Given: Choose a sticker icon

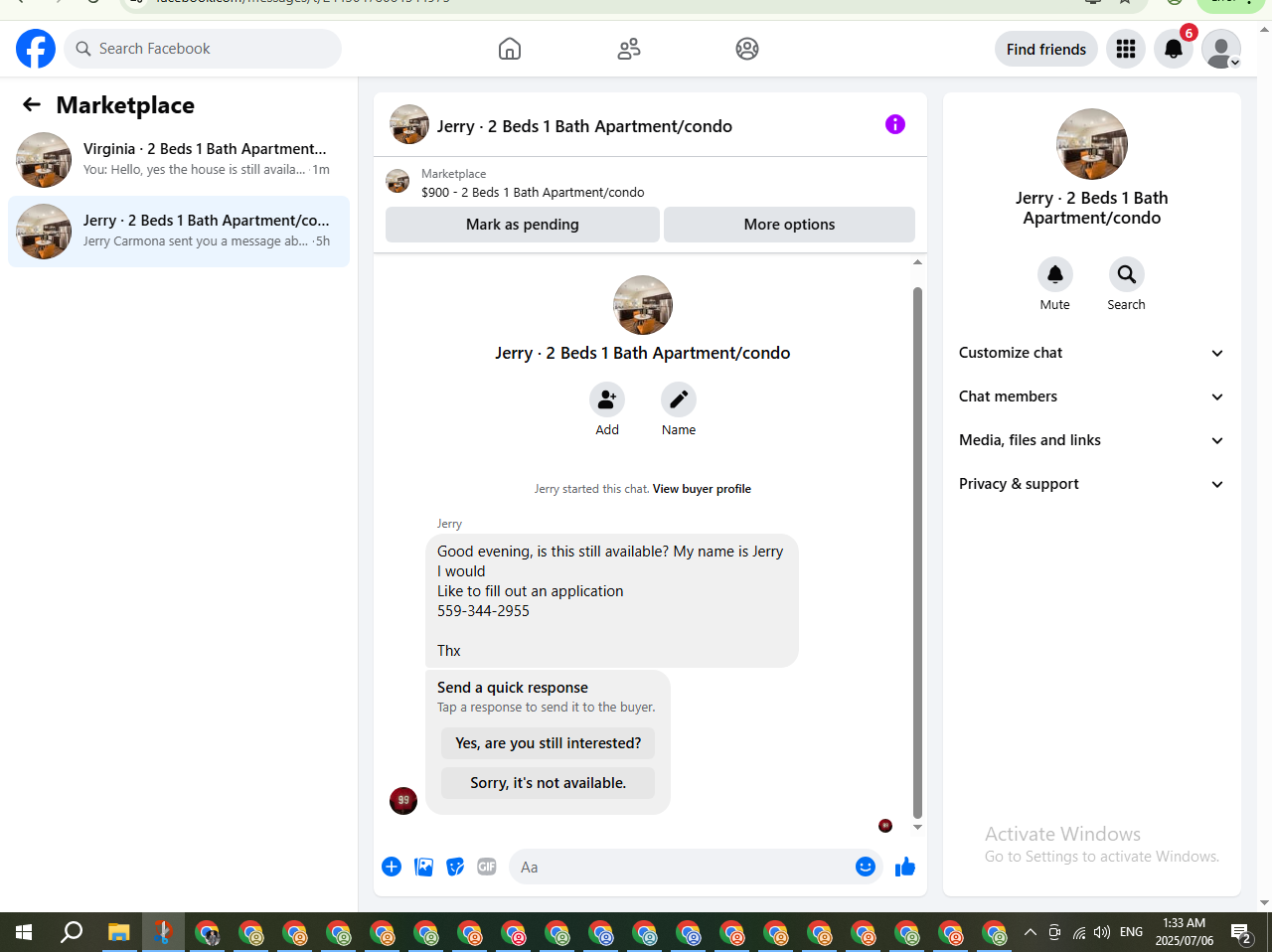Looking at the screenshot, I should (455, 867).
